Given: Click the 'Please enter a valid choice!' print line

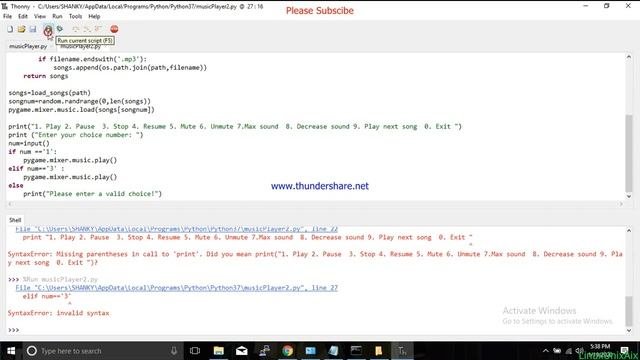Looking at the screenshot, I should 93,194.
